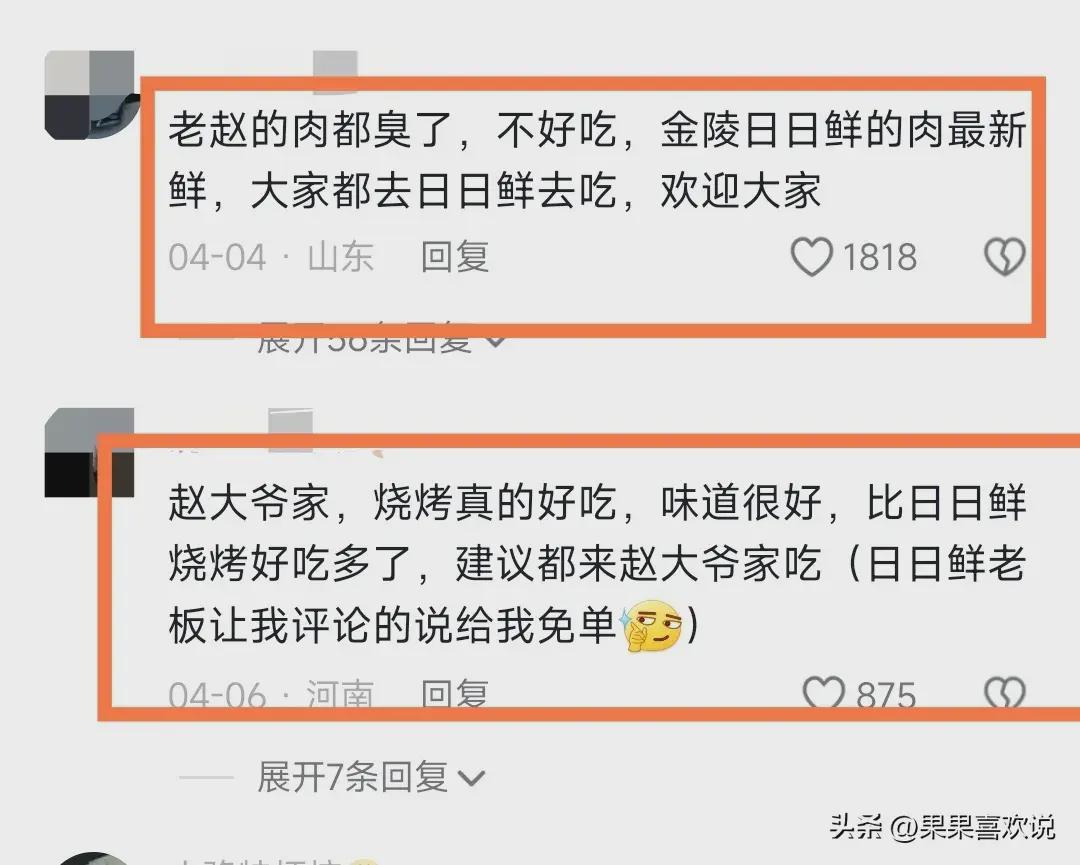
Task: Tap the broken-heart dislike on the 山东 comment
Action: (x=1004, y=257)
